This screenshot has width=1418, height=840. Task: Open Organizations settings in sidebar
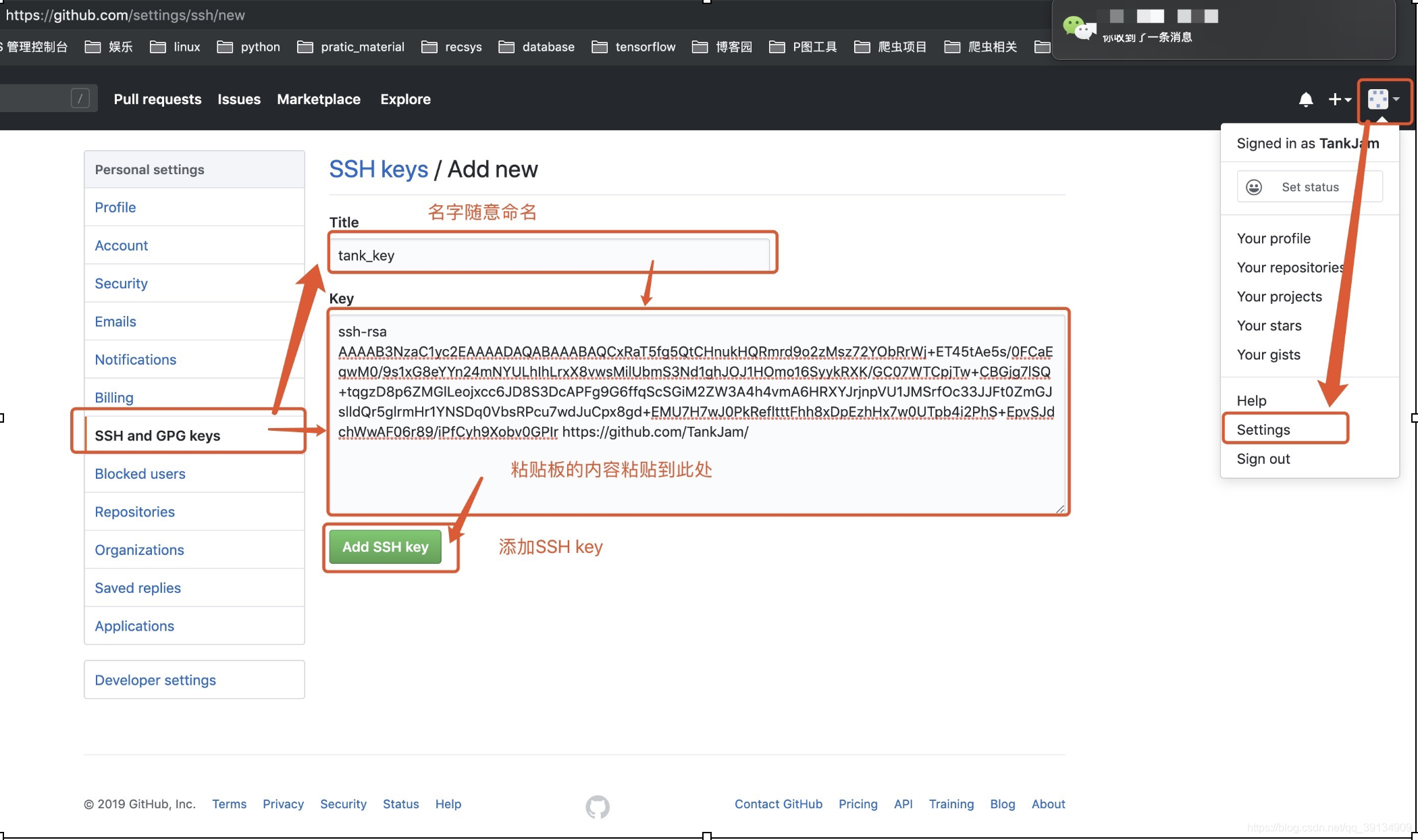click(194, 550)
